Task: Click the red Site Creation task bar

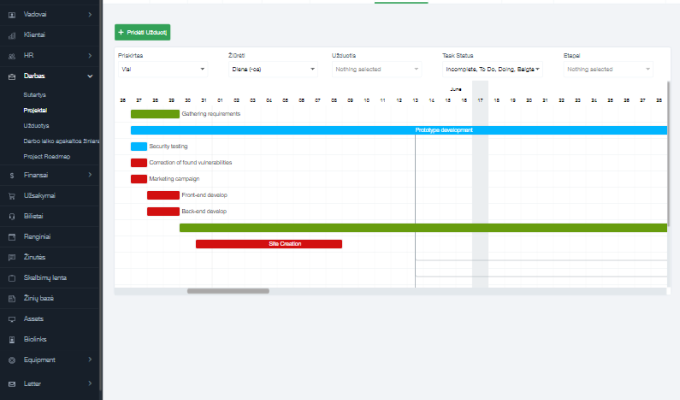Action: 269,244
